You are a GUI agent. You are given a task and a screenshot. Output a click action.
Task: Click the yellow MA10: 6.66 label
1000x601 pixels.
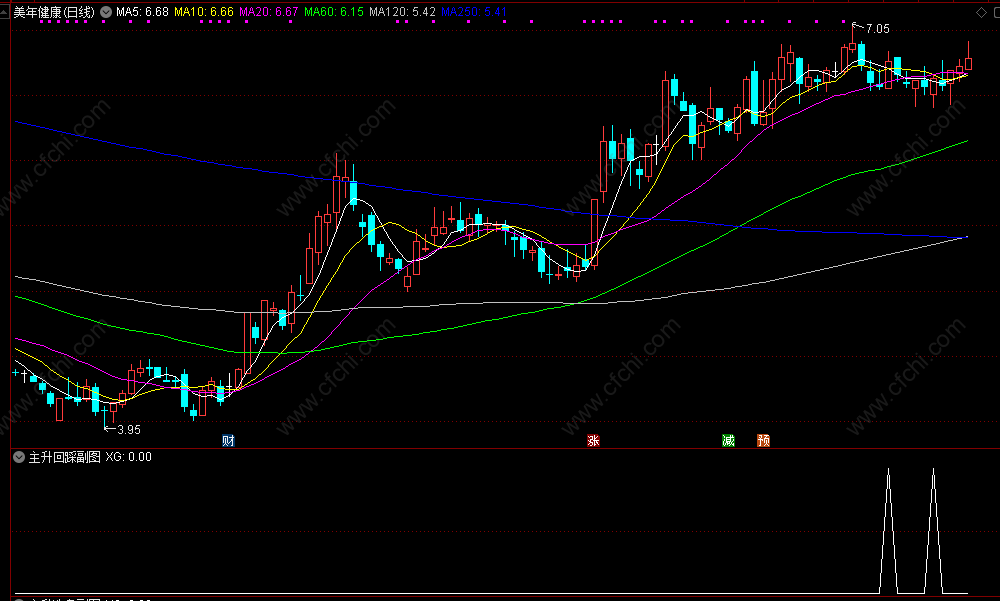[x=204, y=12]
